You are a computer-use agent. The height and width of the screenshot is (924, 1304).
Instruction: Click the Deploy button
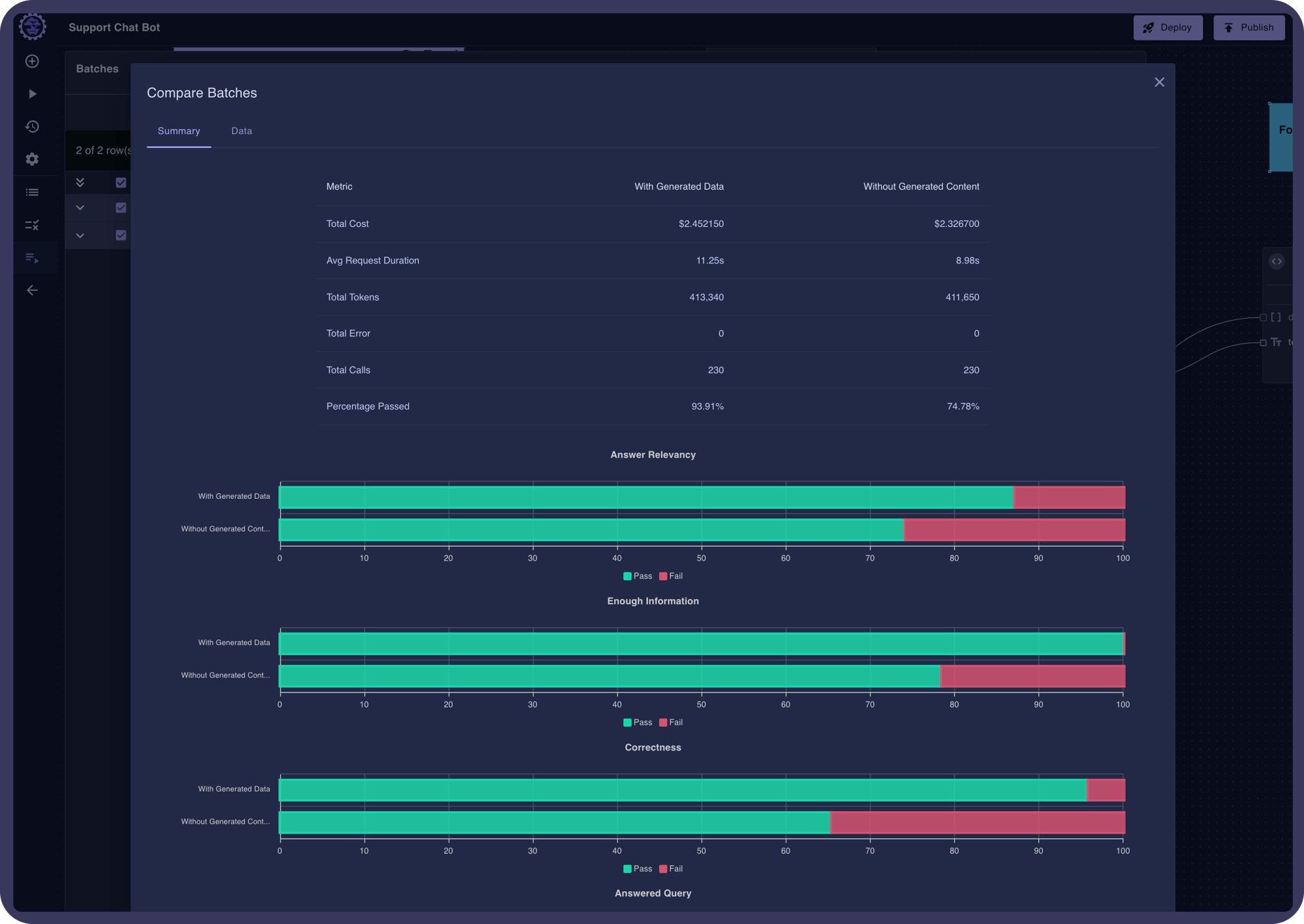point(1168,27)
